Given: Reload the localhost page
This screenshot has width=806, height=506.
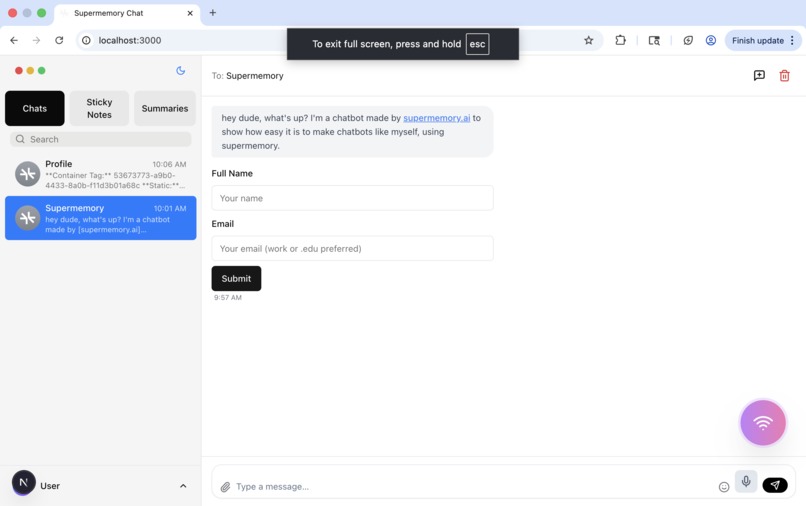Looking at the screenshot, I should coord(59,40).
